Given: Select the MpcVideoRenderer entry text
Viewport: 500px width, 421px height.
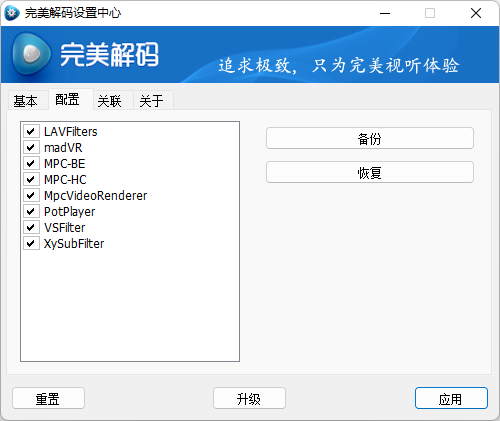Looking at the screenshot, I should pyautogui.click(x=96, y=196).
